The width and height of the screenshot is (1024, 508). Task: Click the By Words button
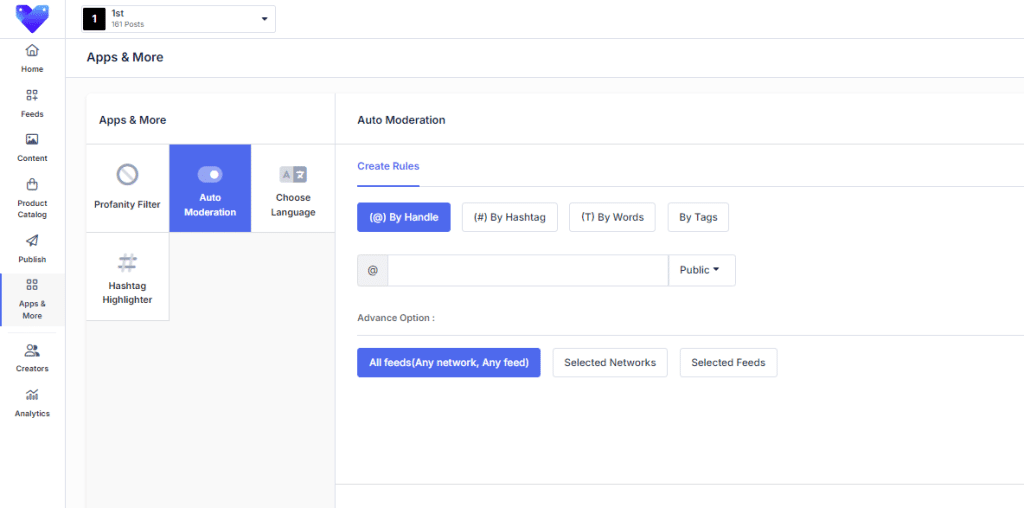[x=612, y=217]
